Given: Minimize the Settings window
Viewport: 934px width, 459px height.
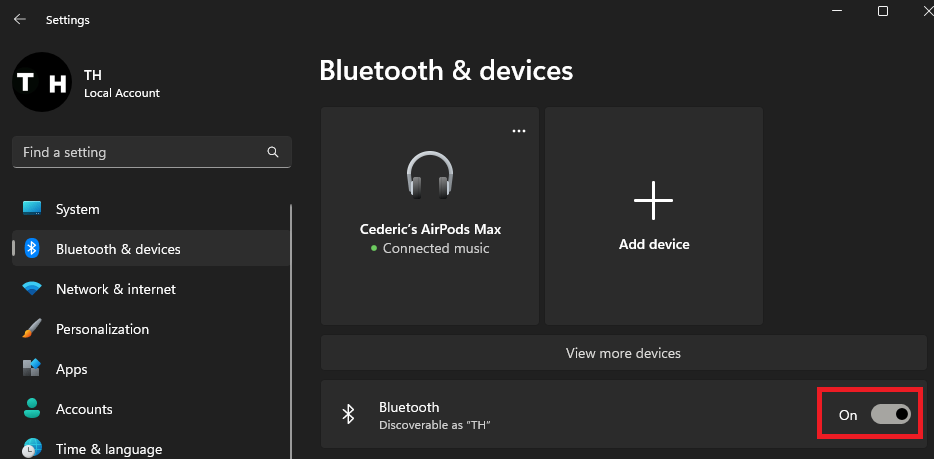Looking at the screenshot, I should pos(837,11).
